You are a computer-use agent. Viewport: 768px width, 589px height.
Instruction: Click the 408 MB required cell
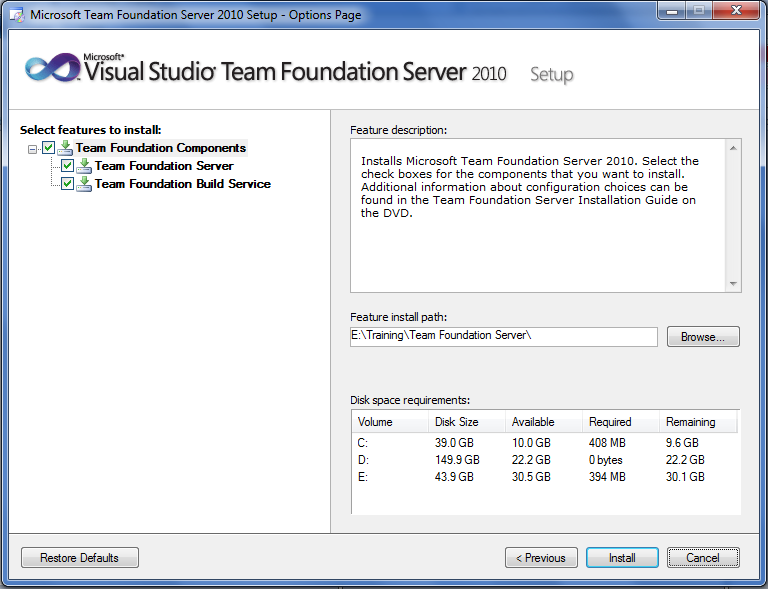tap(607, 443)
